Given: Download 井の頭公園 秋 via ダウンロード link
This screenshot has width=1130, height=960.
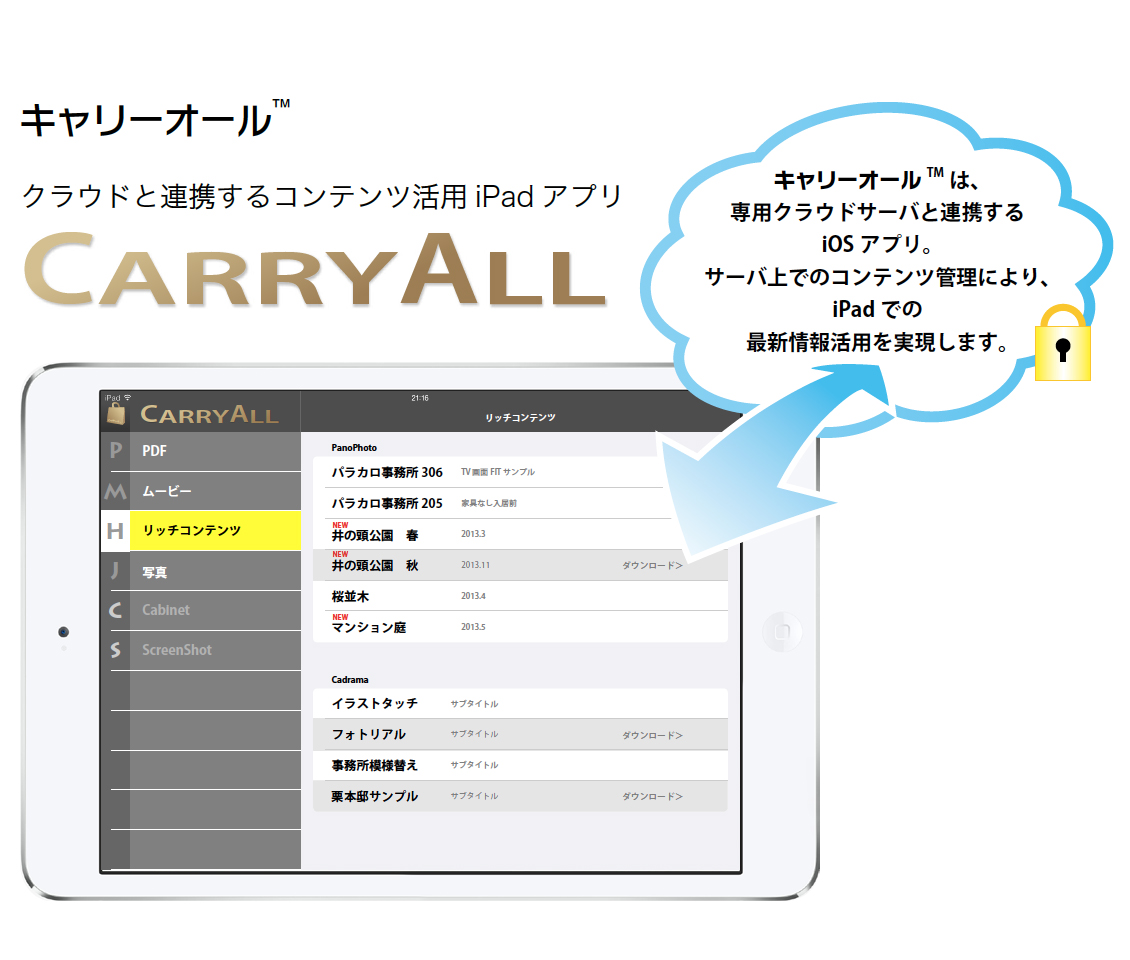Looking at the screenshot, I should click(x=652, y=566).
